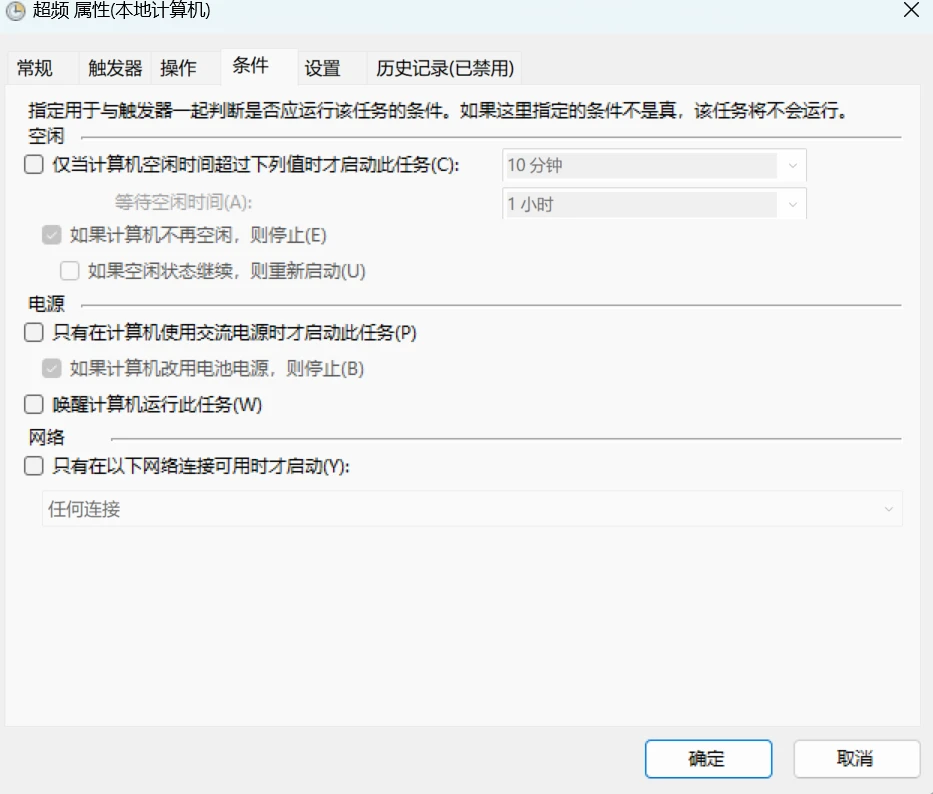Click the 指定用于与触发器一起判断 description text

(437, 110)
